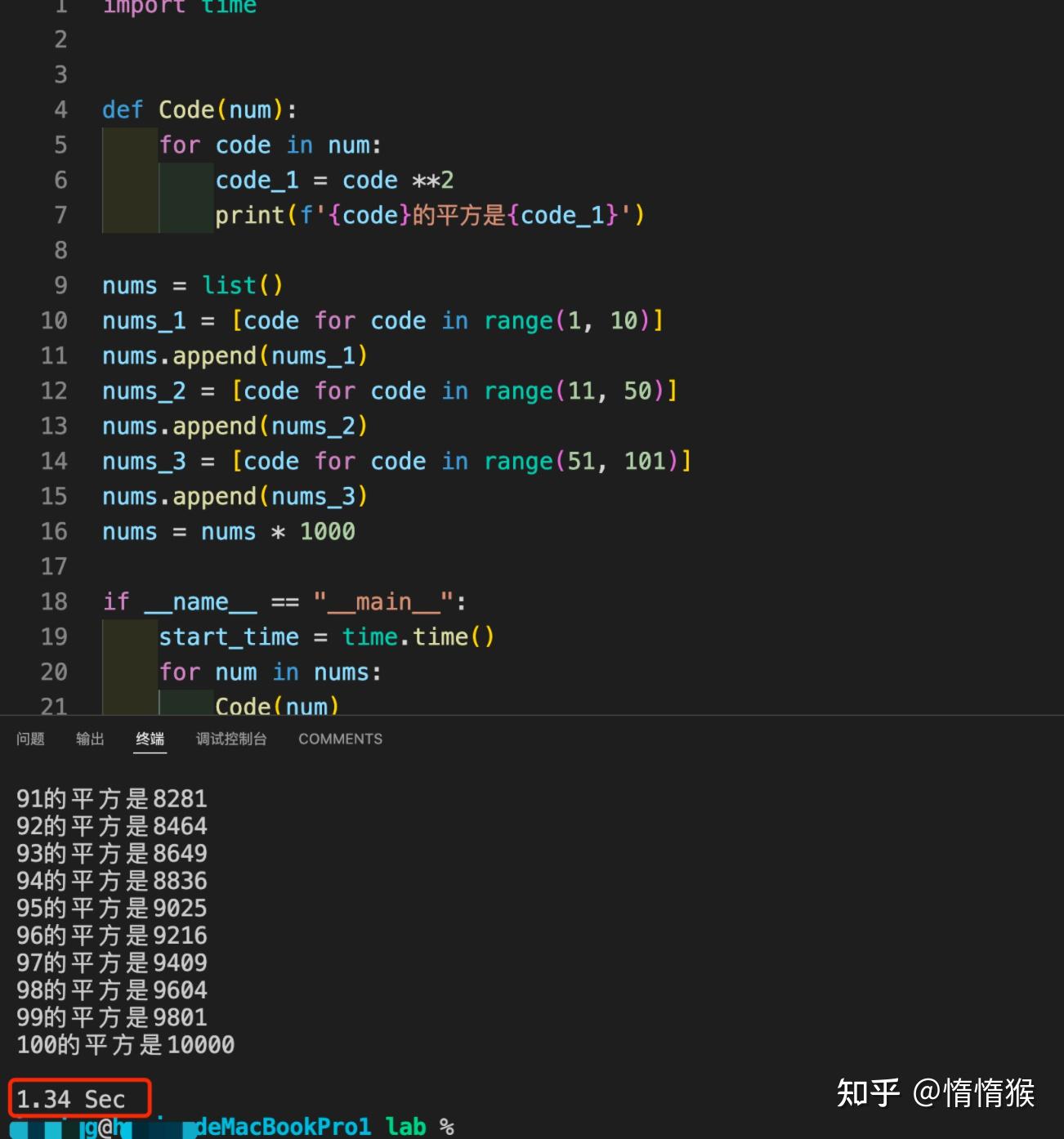This screenshot has height=1139, width=1064.
Task: Open the 调试控制台 (Debug Console) panel
Action: (x=231, y=739)
